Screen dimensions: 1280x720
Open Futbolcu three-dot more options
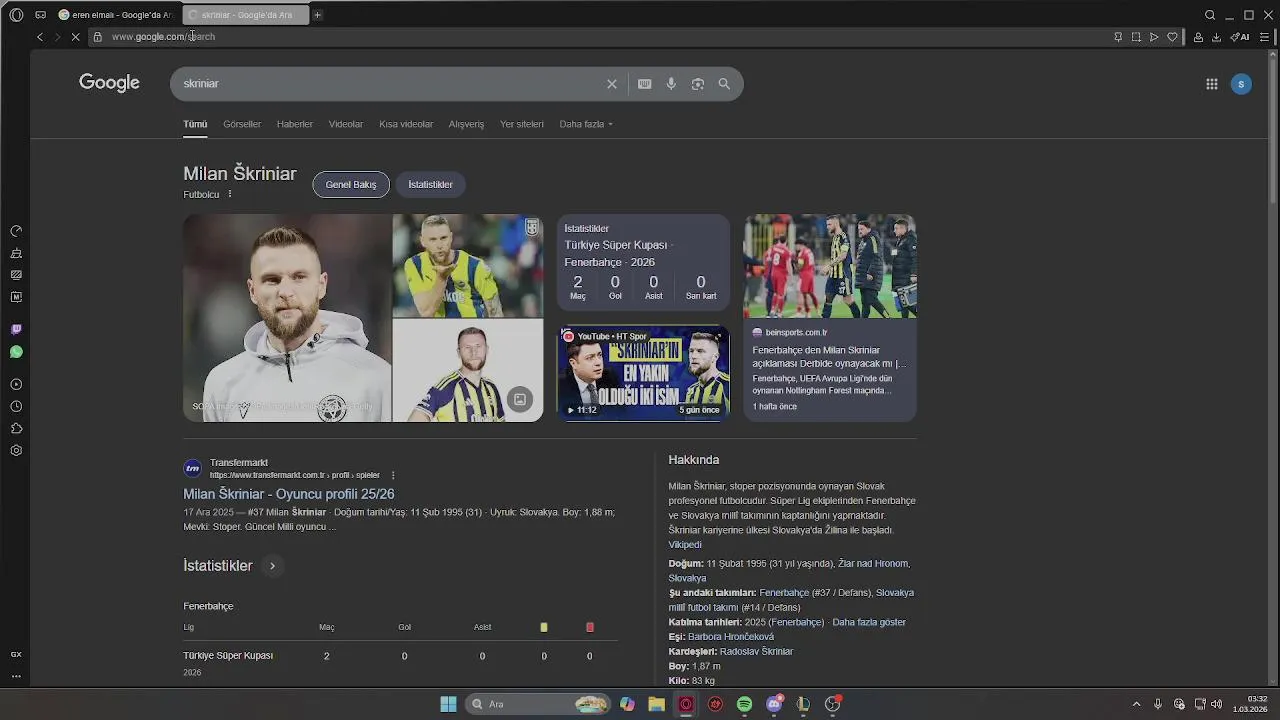coord(230,194)
